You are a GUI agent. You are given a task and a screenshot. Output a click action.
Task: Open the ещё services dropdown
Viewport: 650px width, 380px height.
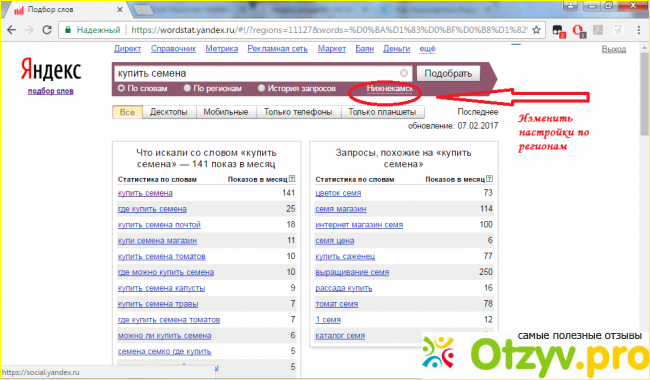(x=427, y=49)
